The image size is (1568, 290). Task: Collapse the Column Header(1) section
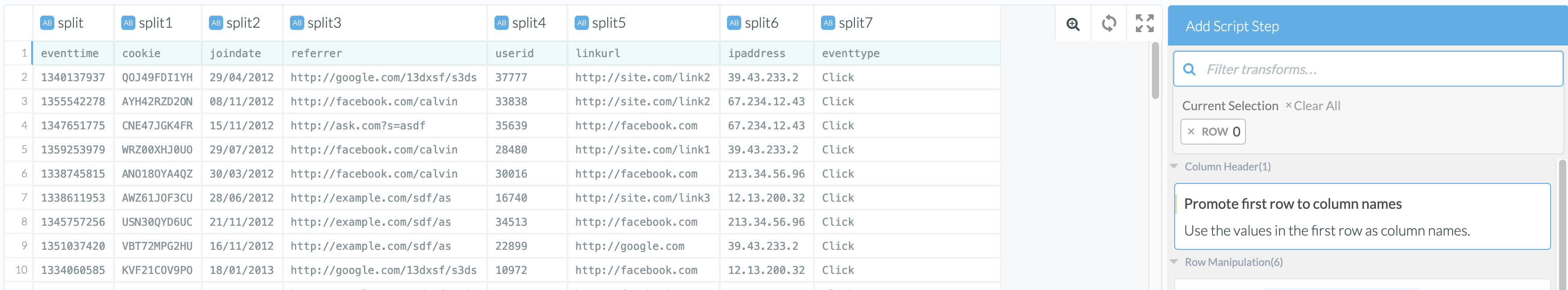1174,166
